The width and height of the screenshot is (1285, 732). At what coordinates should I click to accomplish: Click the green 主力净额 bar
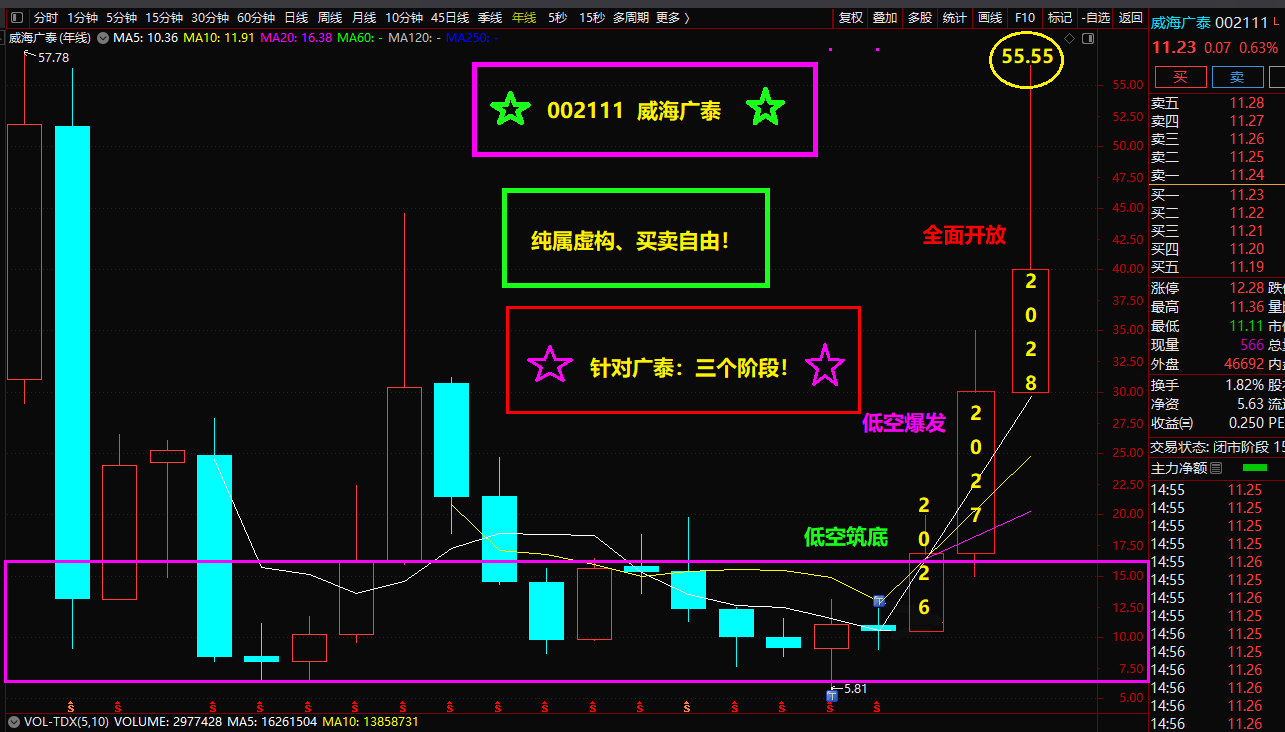(x=1254, y=467)
